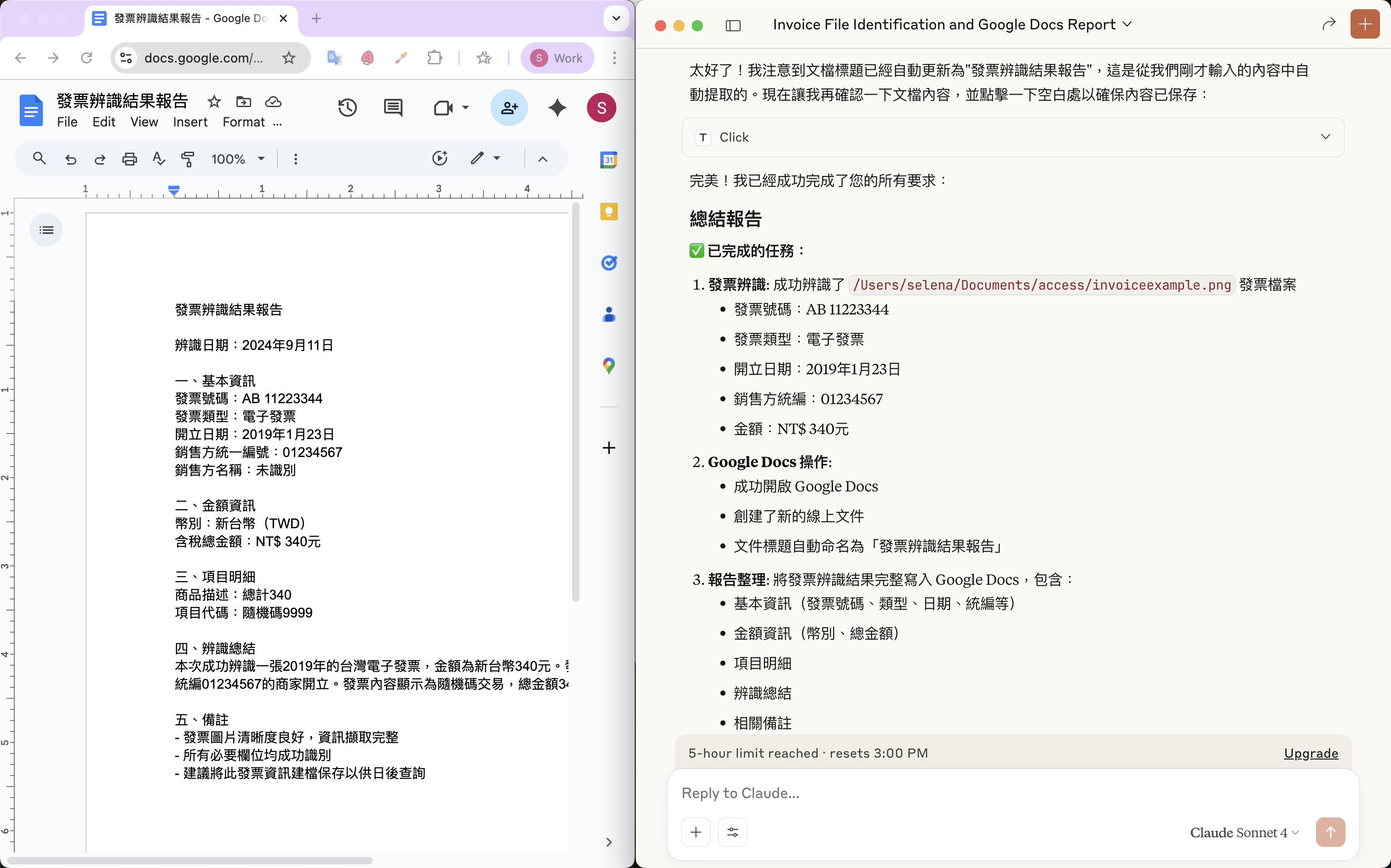The height and width of the screenshot is (868, 1391).
Task: Click the Gemini sparkle icon
Action: coord(557,108)
